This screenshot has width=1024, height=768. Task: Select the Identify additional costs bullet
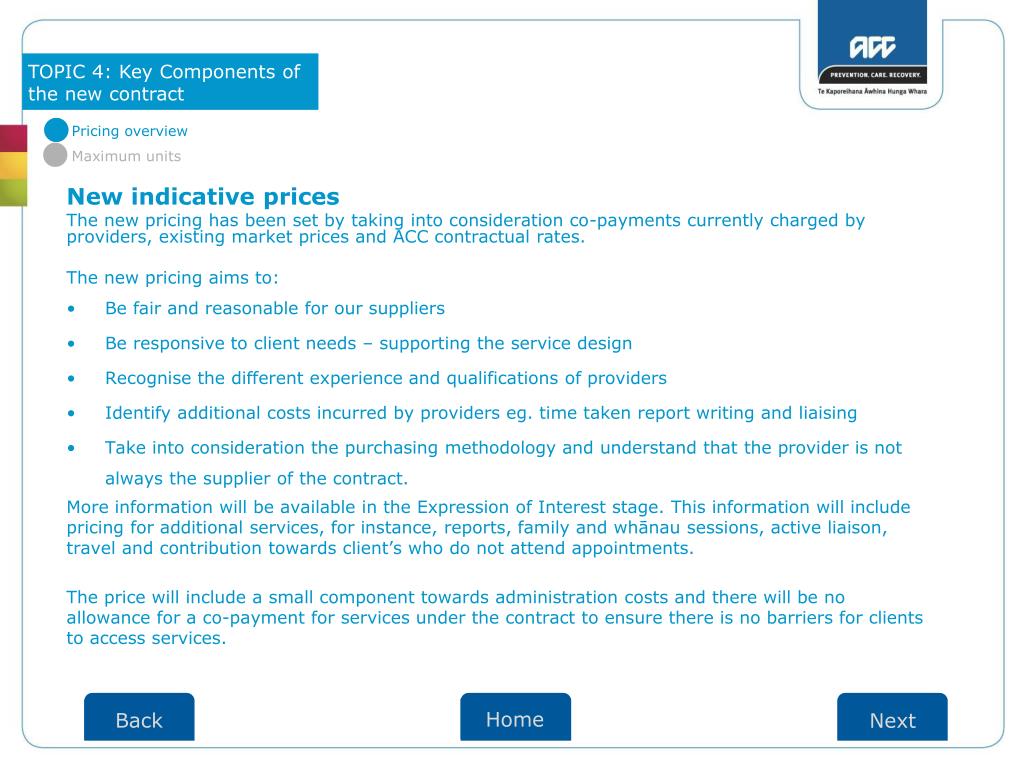click(481, 413)
